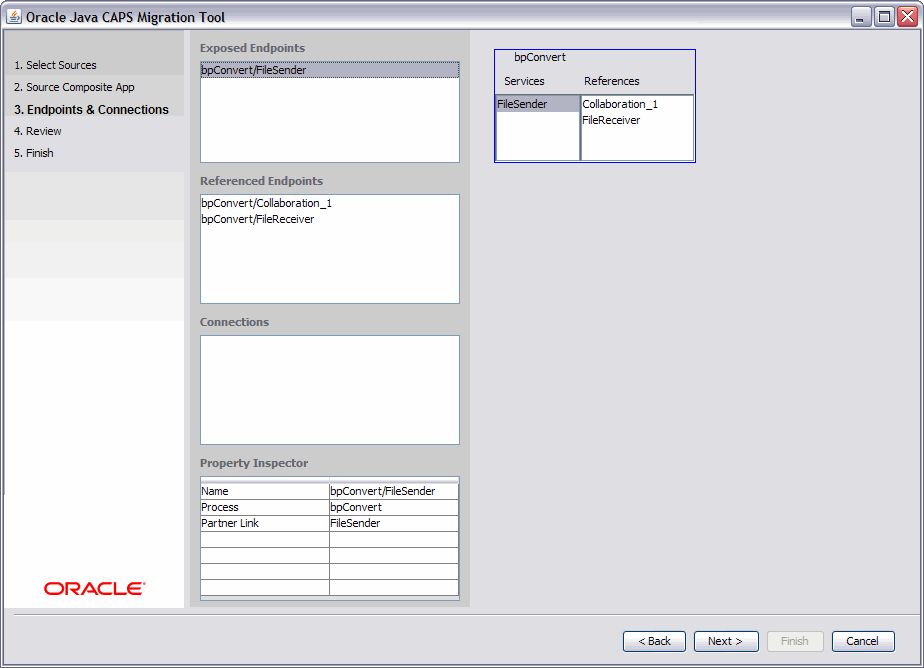
Task: Click the disabled Finish button
Action: point(795,641)
